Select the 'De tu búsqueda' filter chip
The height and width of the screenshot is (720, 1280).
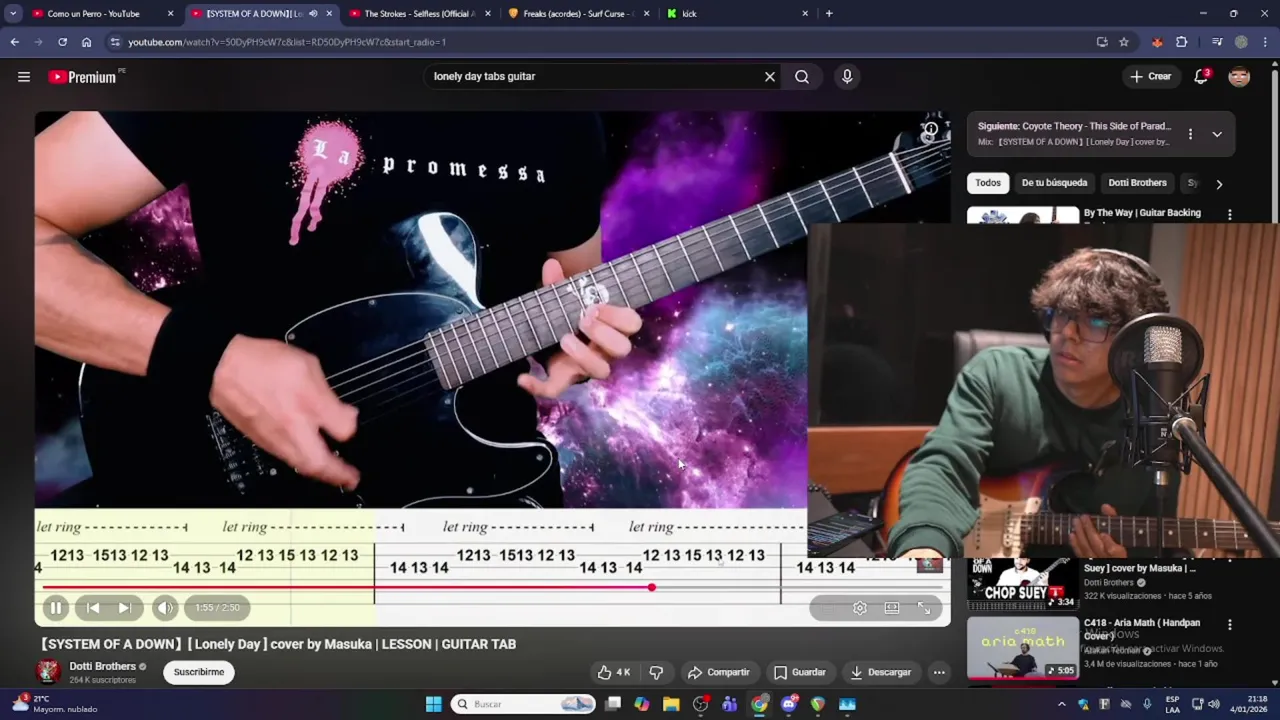coord(1054,183)
